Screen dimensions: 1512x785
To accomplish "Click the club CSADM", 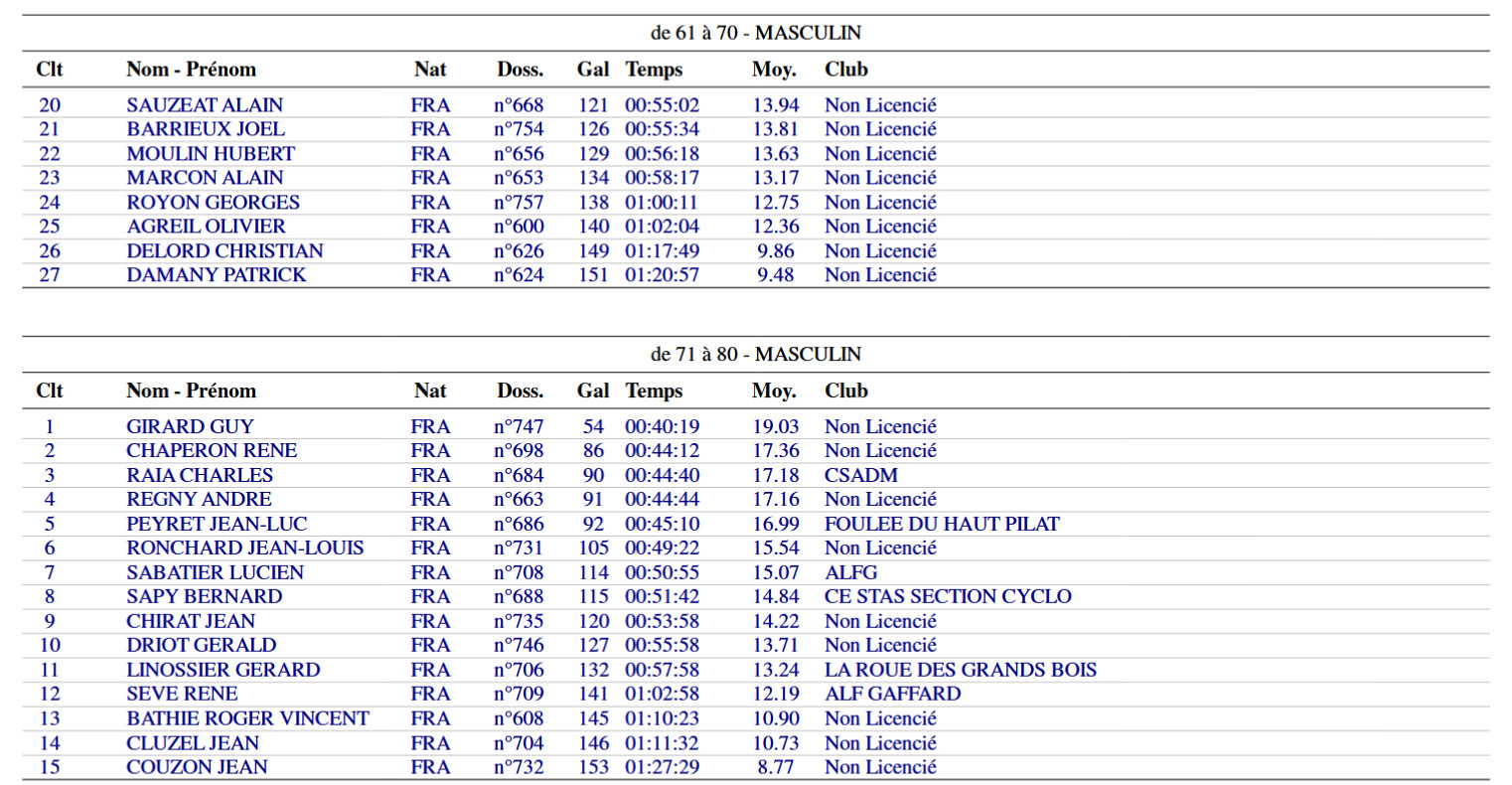I will pos(861,476).
